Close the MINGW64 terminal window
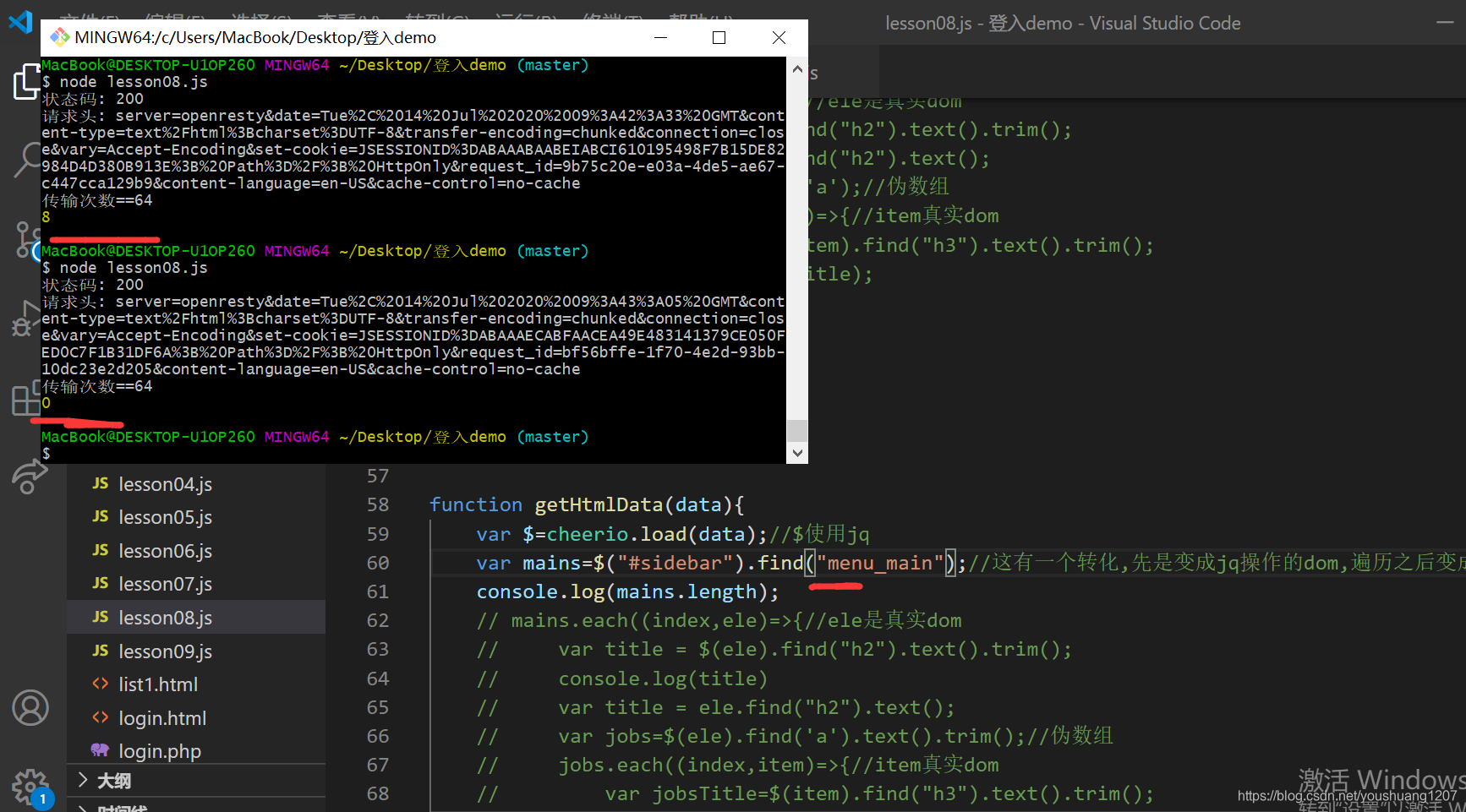 [779, 37]
